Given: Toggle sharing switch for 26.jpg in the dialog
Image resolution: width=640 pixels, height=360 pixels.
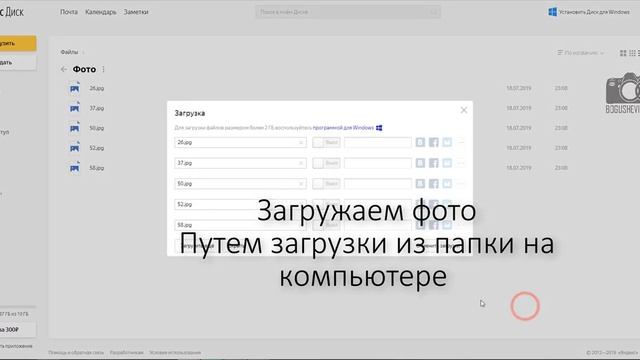Looking at the screenshot, I should point(326,142).
